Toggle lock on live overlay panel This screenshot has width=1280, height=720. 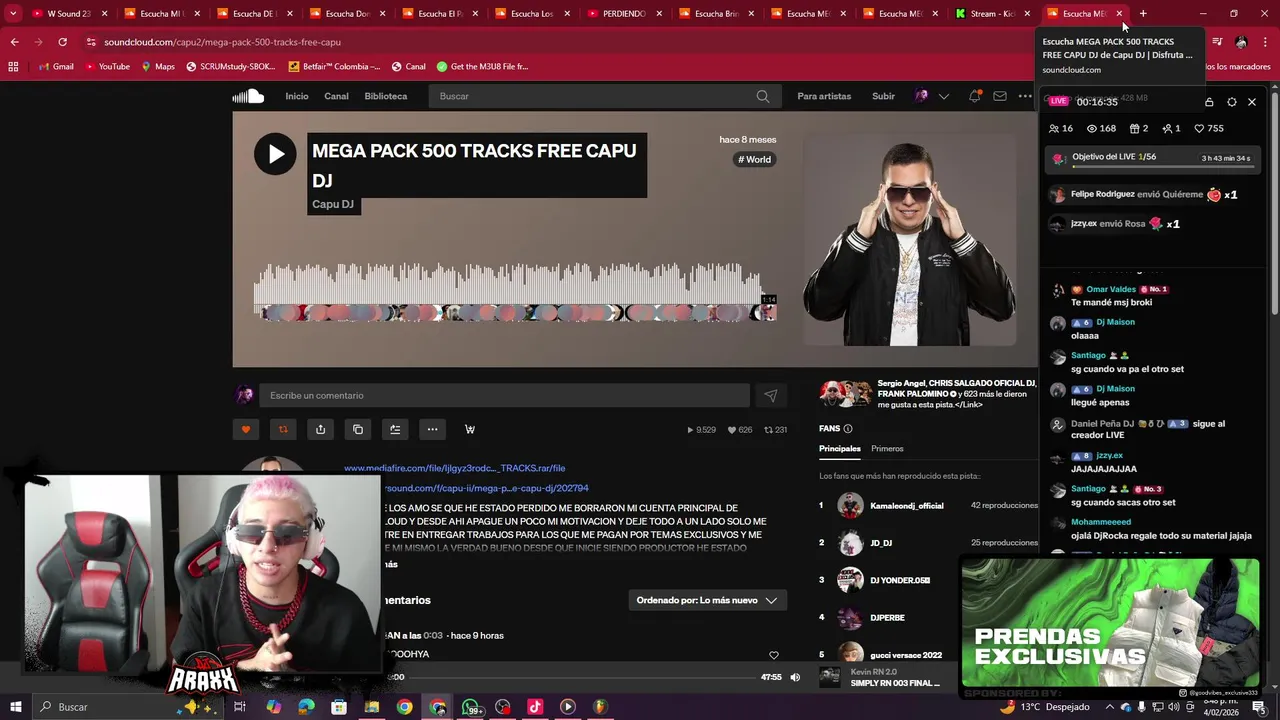[1209, 102]
